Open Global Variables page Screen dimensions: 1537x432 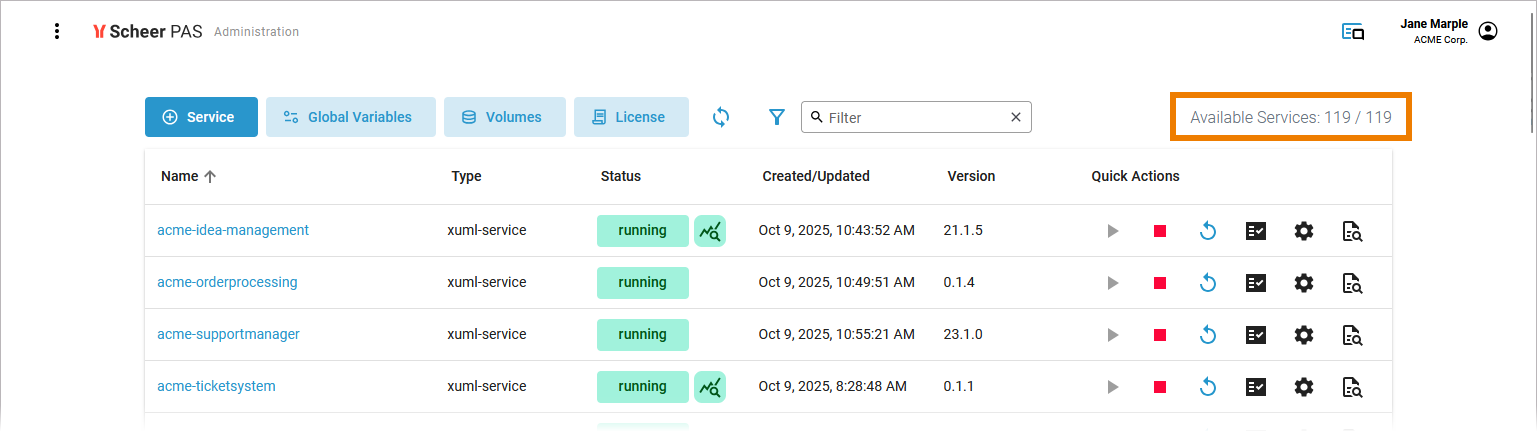[x=350, y=117]
